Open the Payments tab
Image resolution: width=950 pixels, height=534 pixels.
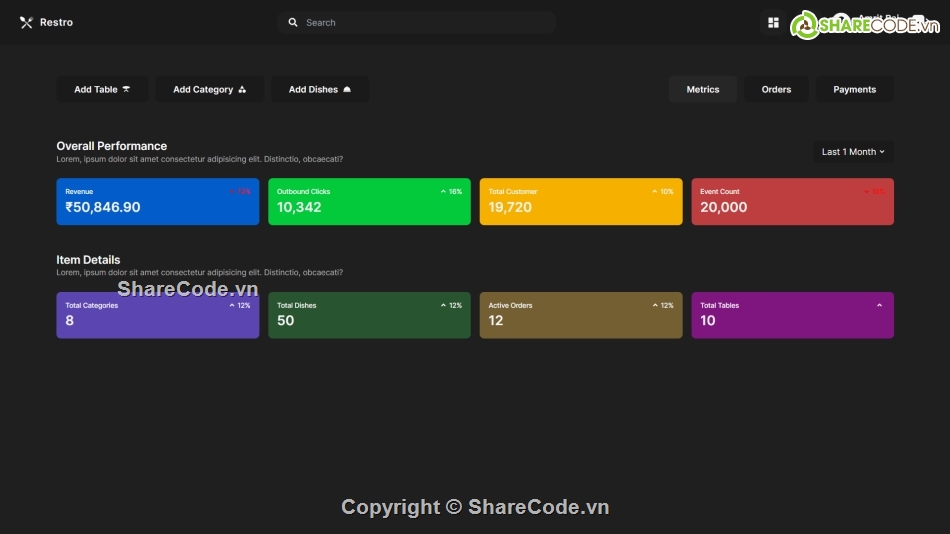click(x=854, y=89)
